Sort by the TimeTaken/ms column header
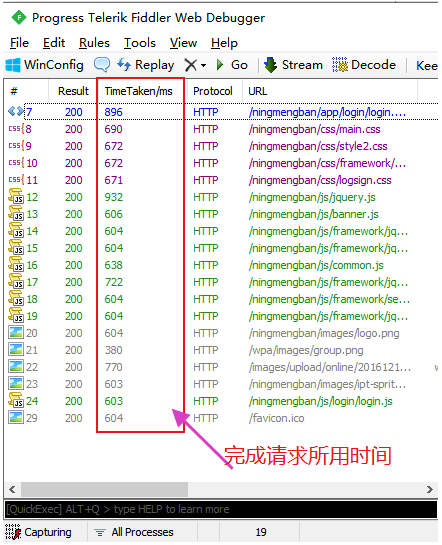Screen dimensions: 442x545 point(139,91)
